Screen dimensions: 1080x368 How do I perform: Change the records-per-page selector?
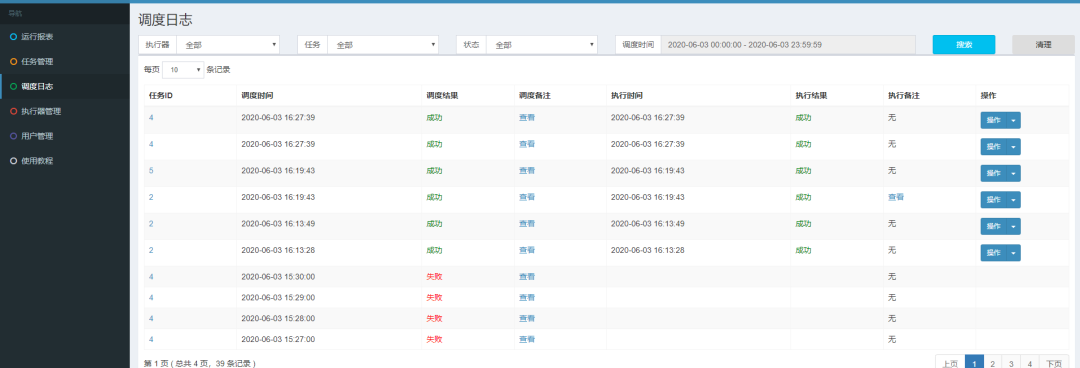click(183, 70)
